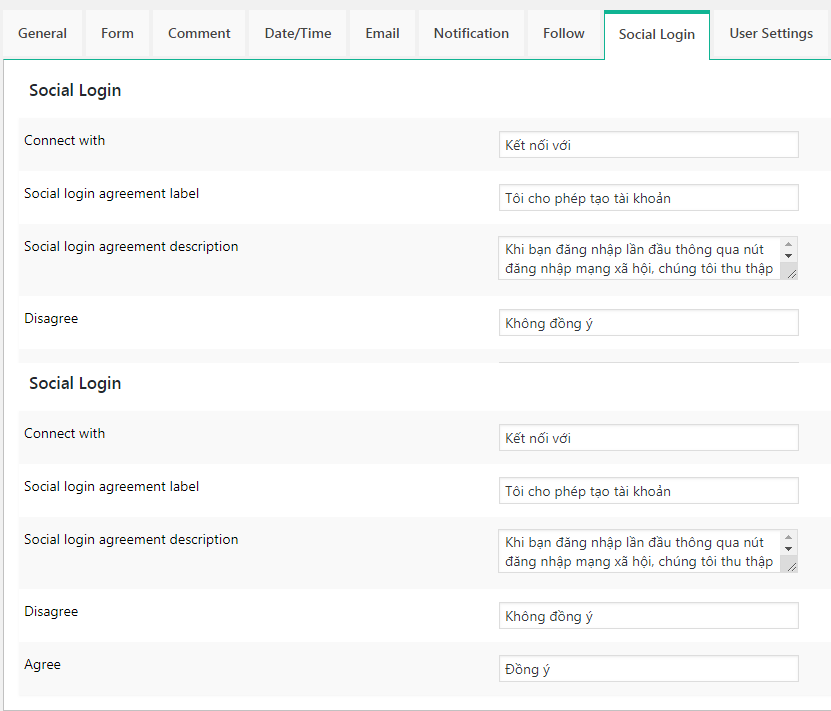Click the second Disagree input containing 'Không đồng ý'
This screenshot has width=831, height=711.
[x=648, y=615]
